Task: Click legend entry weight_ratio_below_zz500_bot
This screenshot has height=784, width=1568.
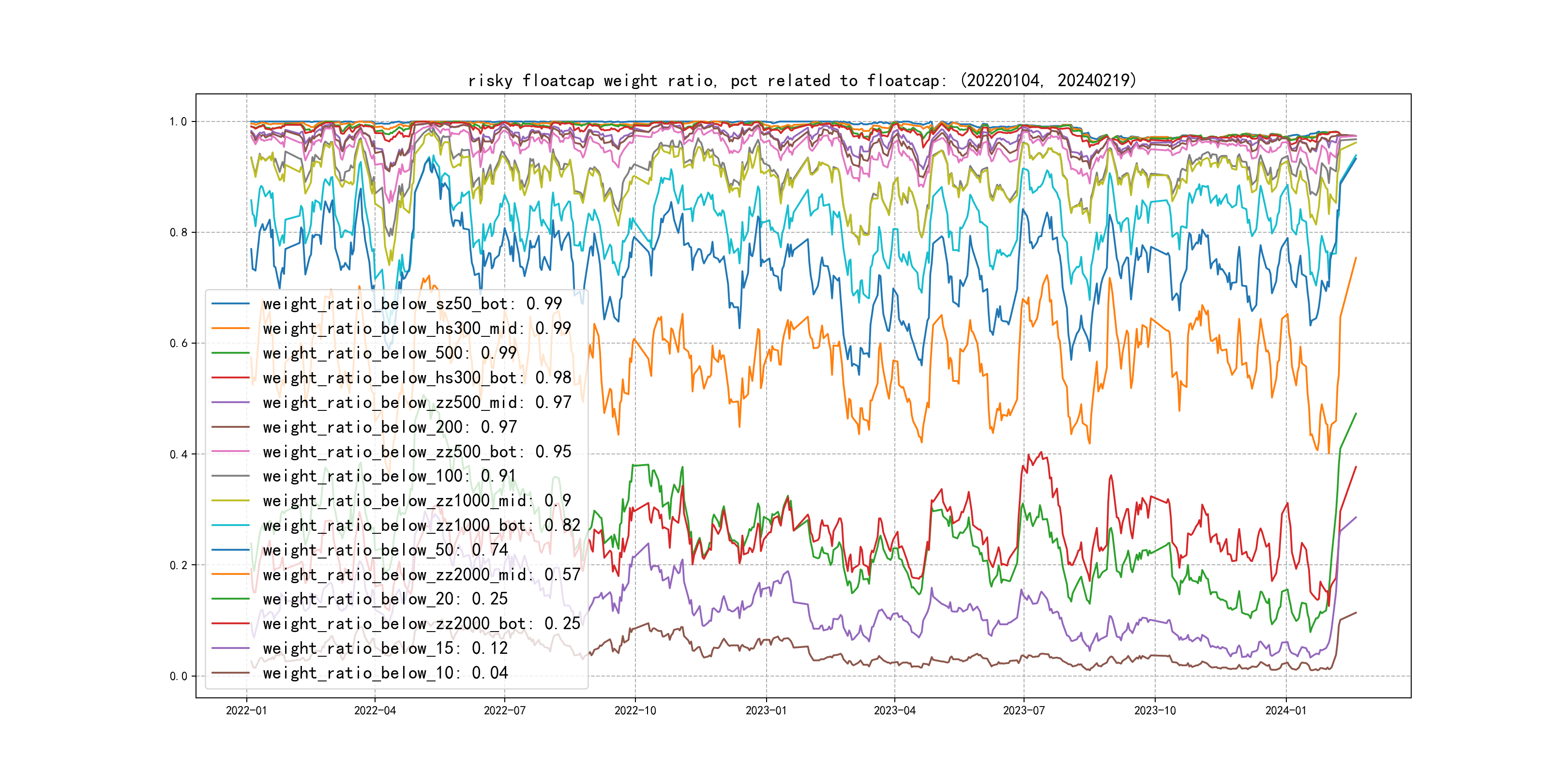Action: 416,452
